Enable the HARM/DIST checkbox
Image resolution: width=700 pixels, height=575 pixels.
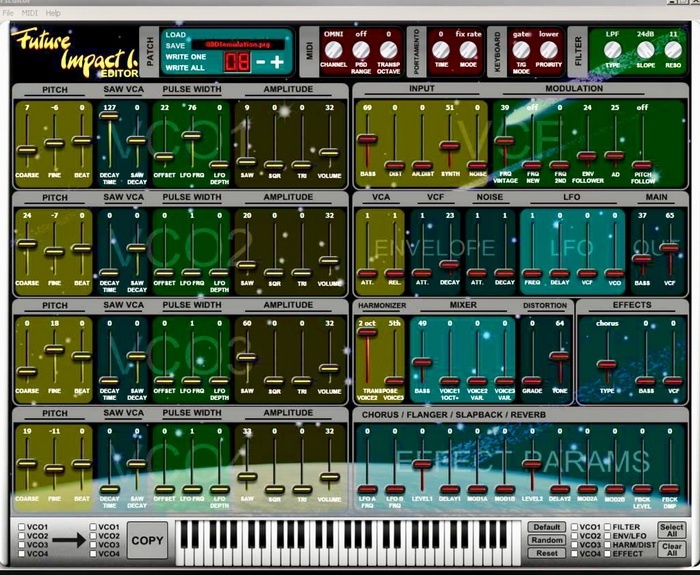click(608, 545)
